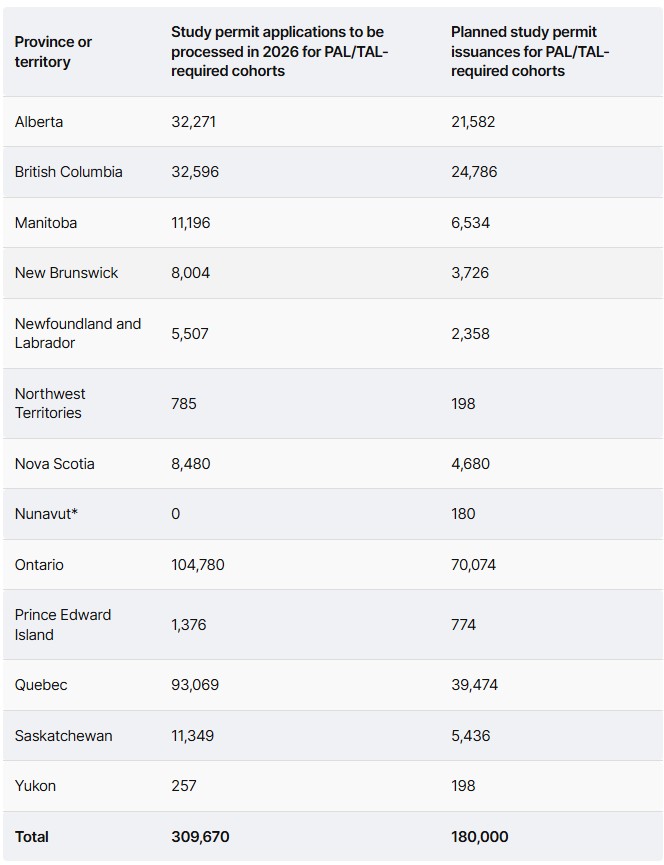Screen dimensions: 664x865
Task: Click Ontario's 70,074 issuances figure
Action: 474,565
